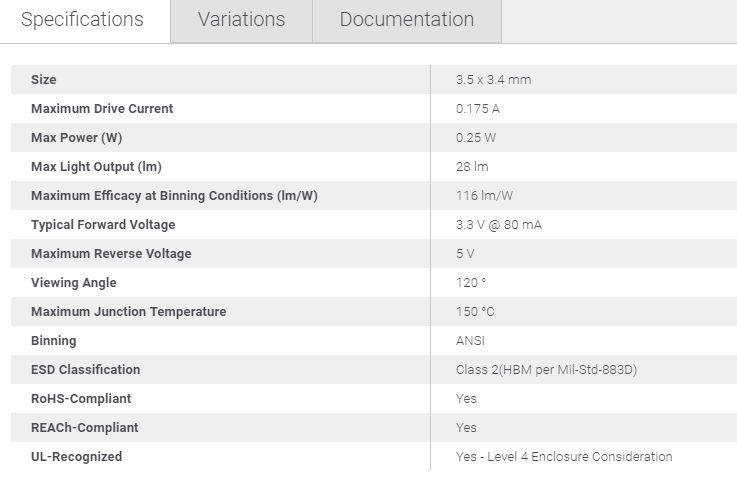Click the 0.175 A value

pyautogui.click(x=478, y=109)
